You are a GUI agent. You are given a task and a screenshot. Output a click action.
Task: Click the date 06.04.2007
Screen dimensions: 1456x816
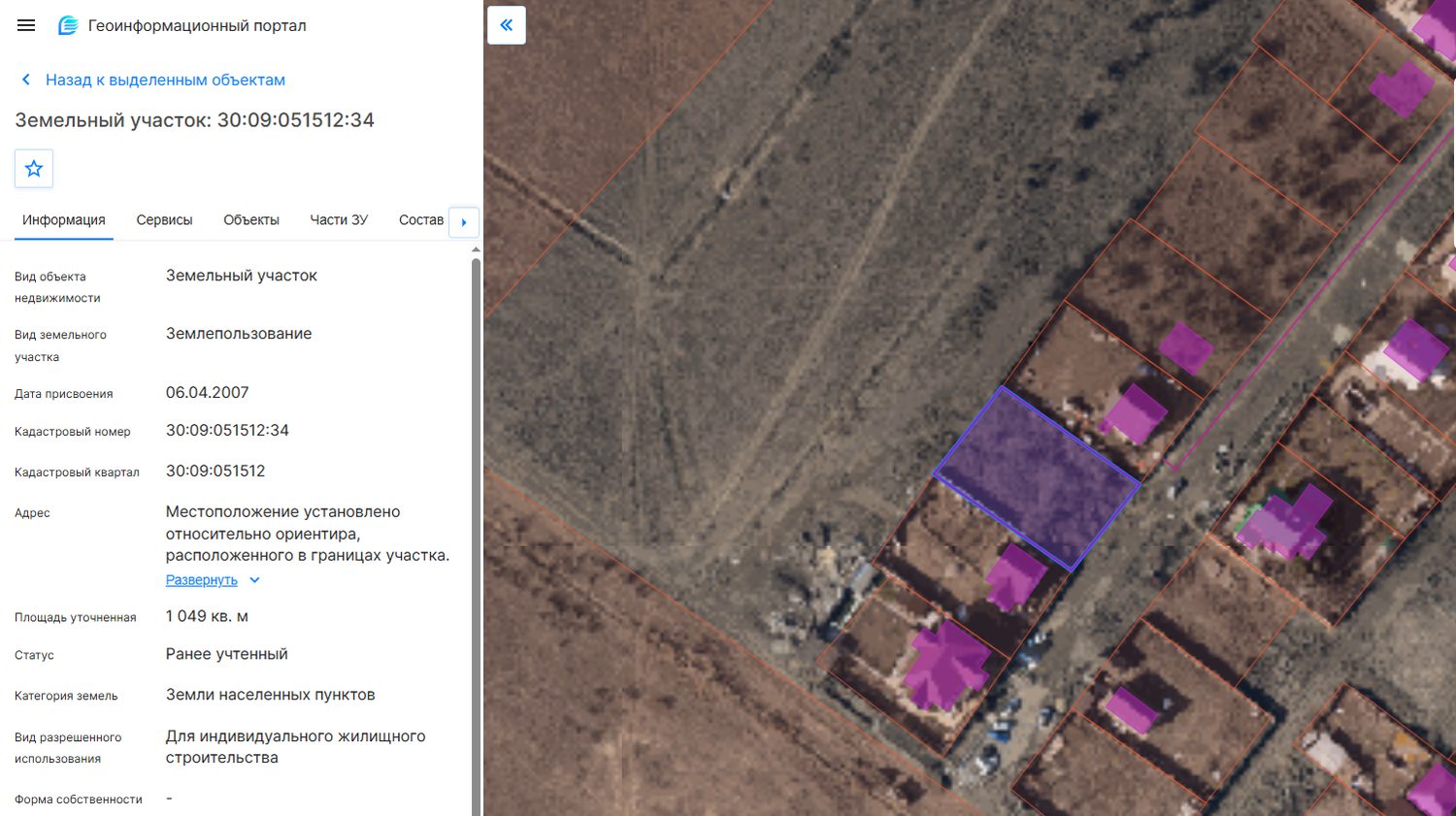208,392
